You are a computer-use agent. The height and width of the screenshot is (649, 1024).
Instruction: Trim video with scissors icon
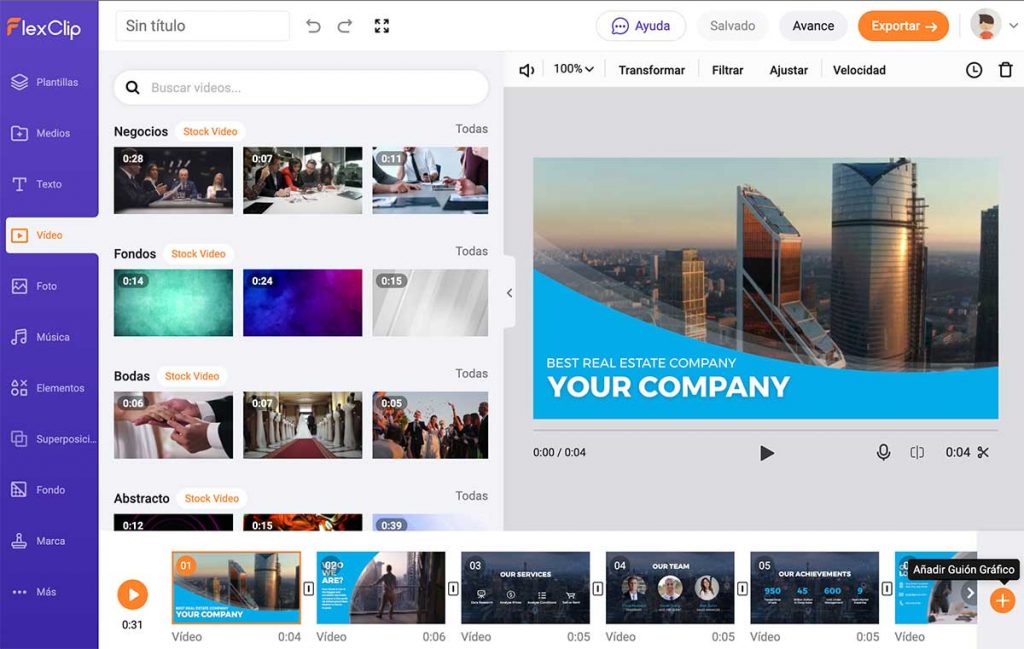point(983,452)
